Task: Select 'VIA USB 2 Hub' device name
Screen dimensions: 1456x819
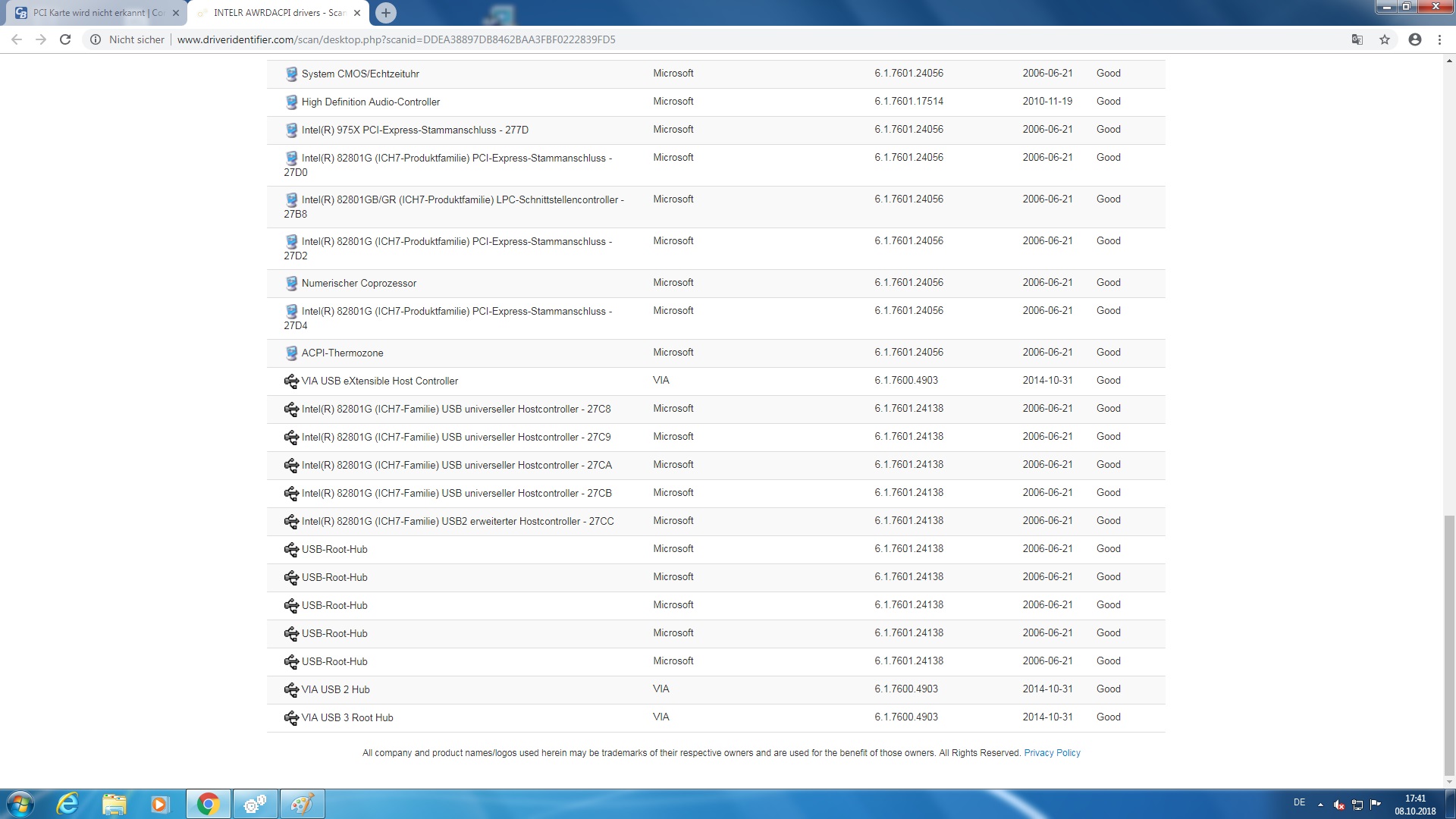Action: tap(336, 689)
